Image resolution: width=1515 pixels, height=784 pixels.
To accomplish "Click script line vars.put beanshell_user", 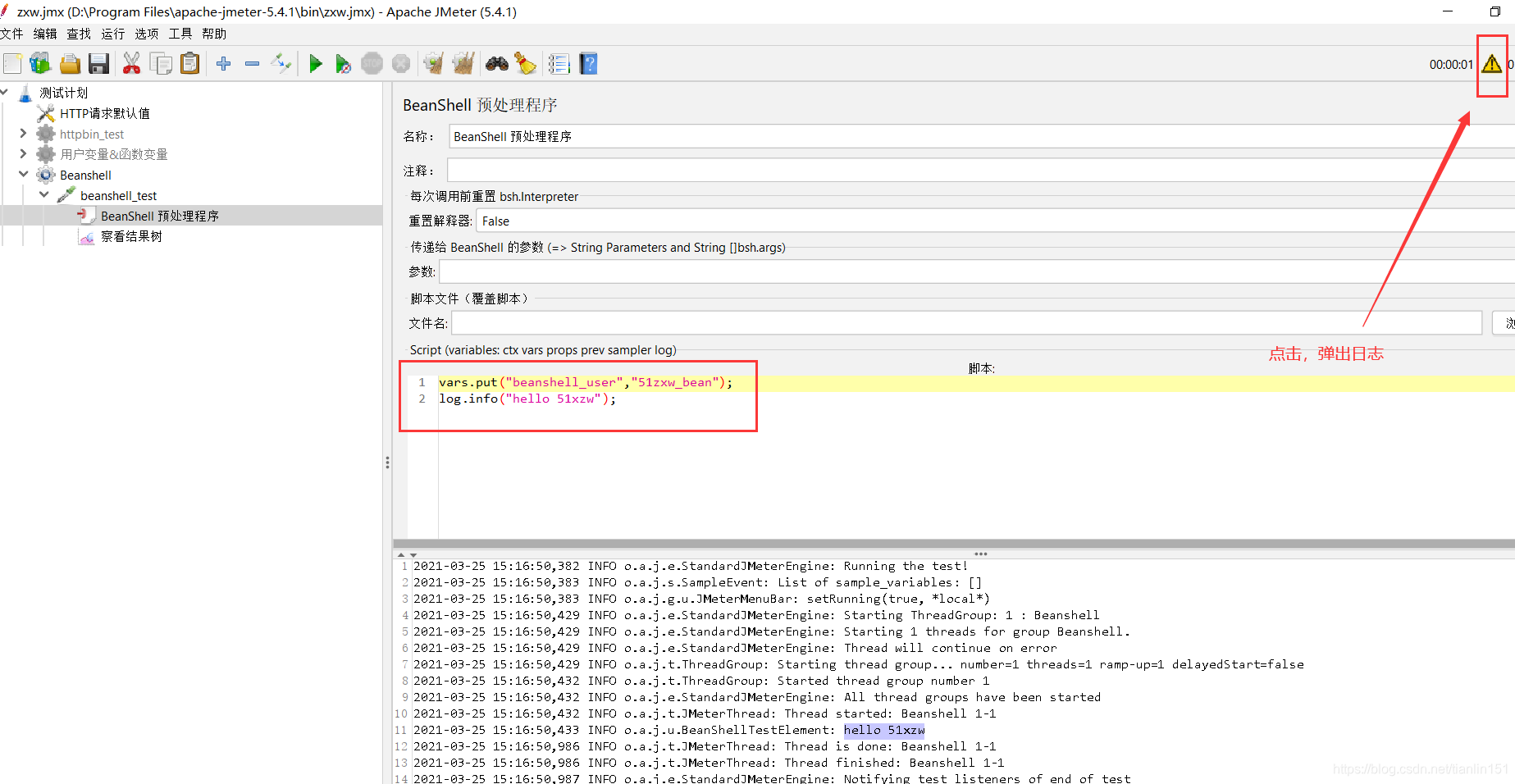I will (x=586, y=382).
